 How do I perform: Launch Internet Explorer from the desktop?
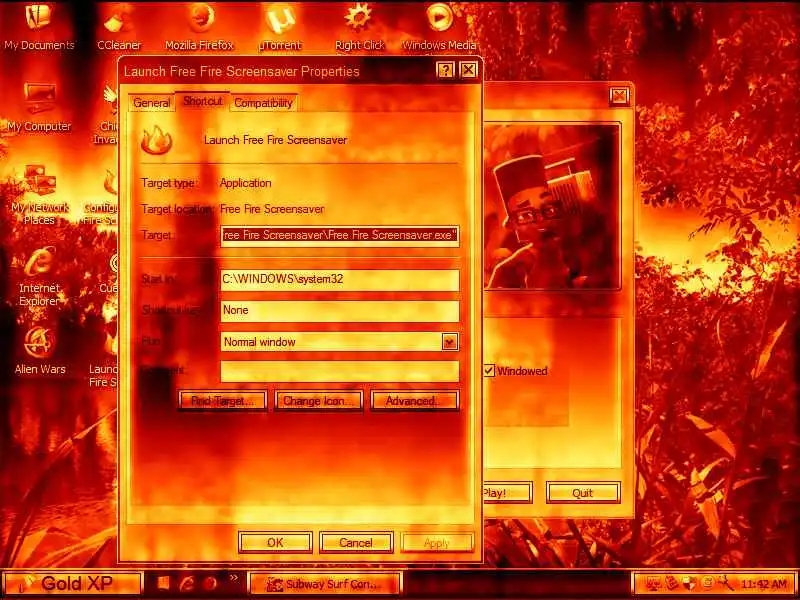(39, 277)
